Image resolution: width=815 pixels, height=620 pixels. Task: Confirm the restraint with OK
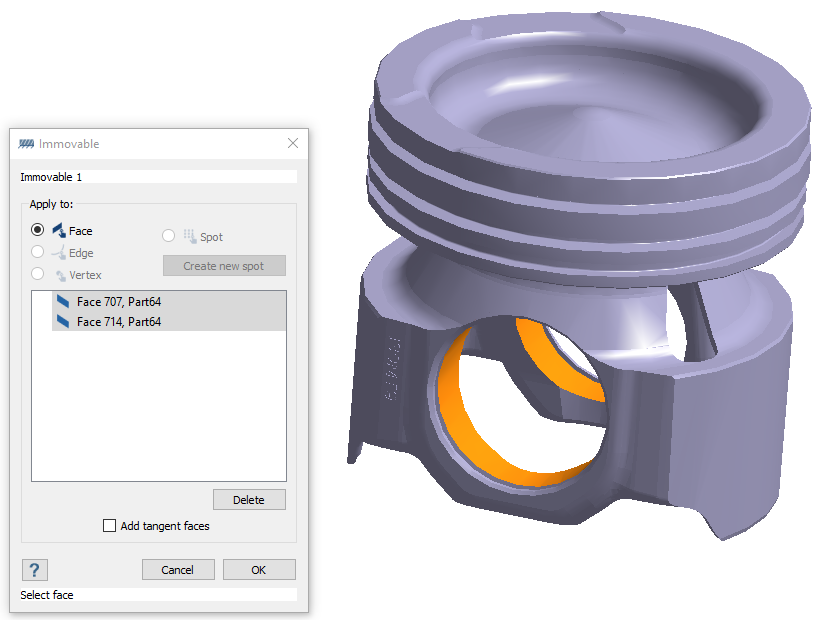pos(259,570)
